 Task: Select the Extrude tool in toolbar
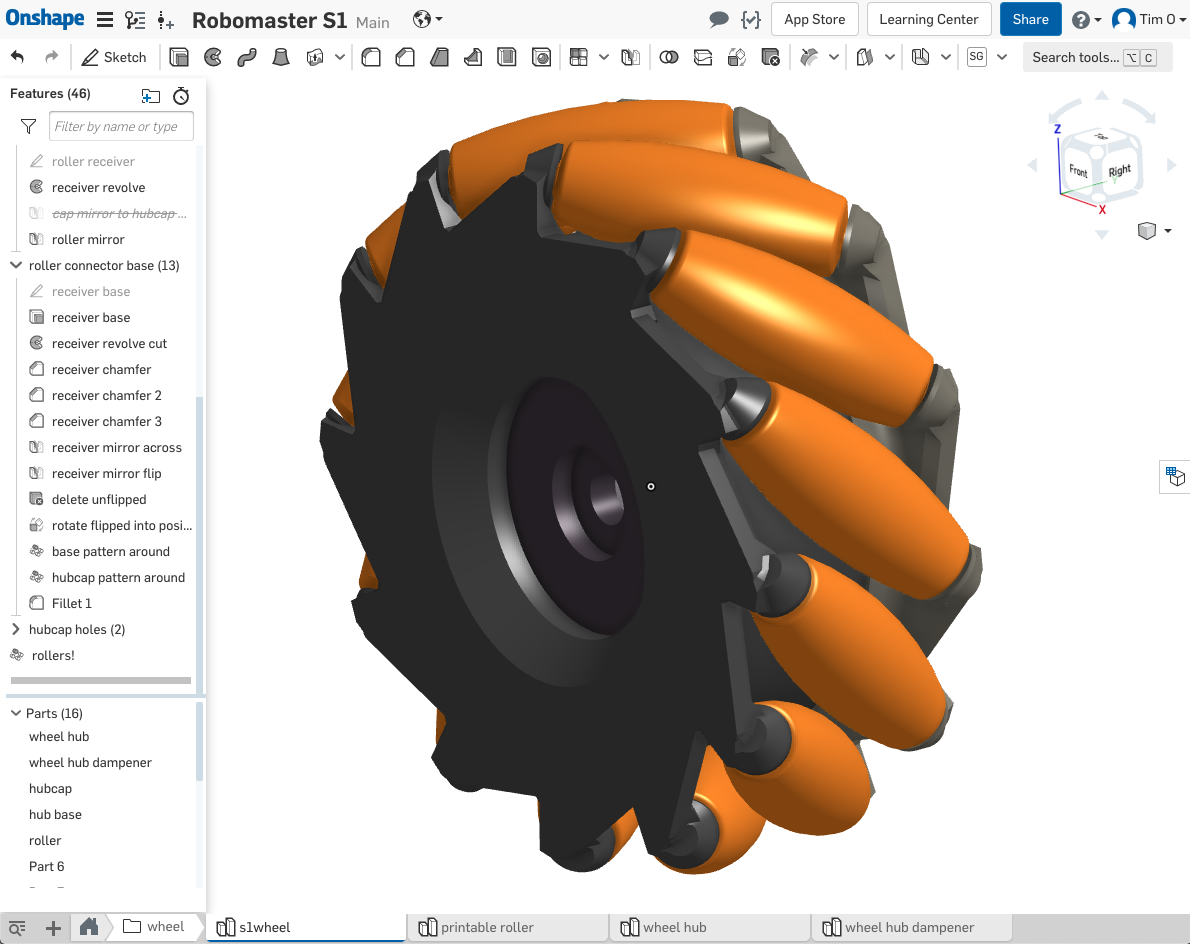click(179, 57)
